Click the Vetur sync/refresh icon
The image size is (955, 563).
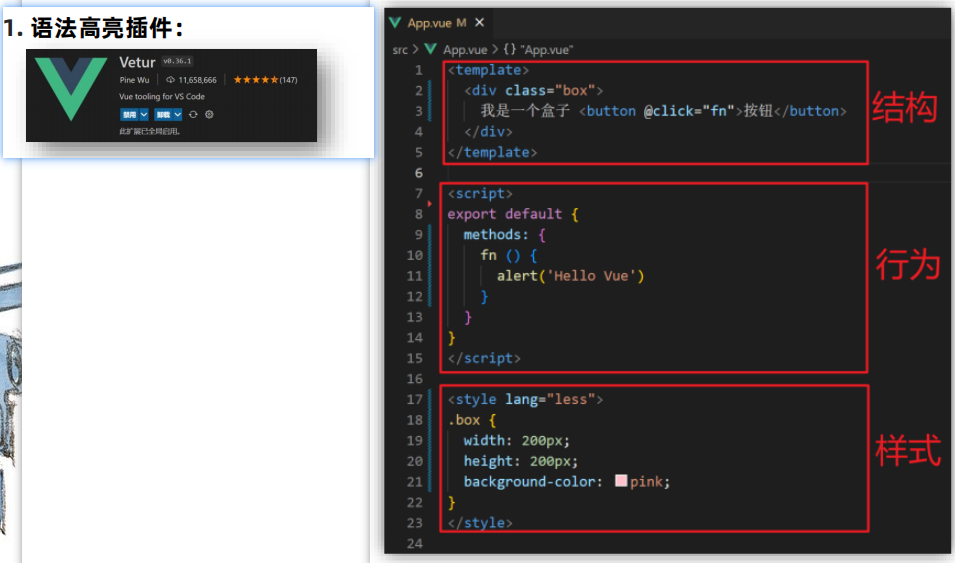[193, 114]
